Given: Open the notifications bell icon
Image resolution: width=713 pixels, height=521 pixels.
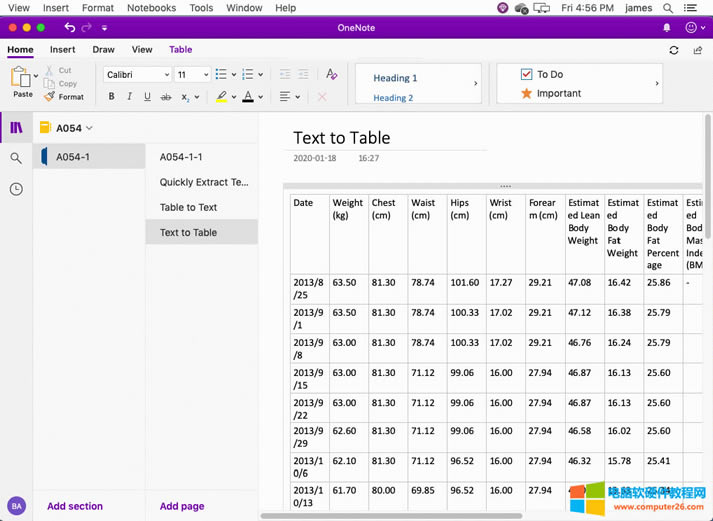Looking at the screenshot, I should (x=667, y=28).
